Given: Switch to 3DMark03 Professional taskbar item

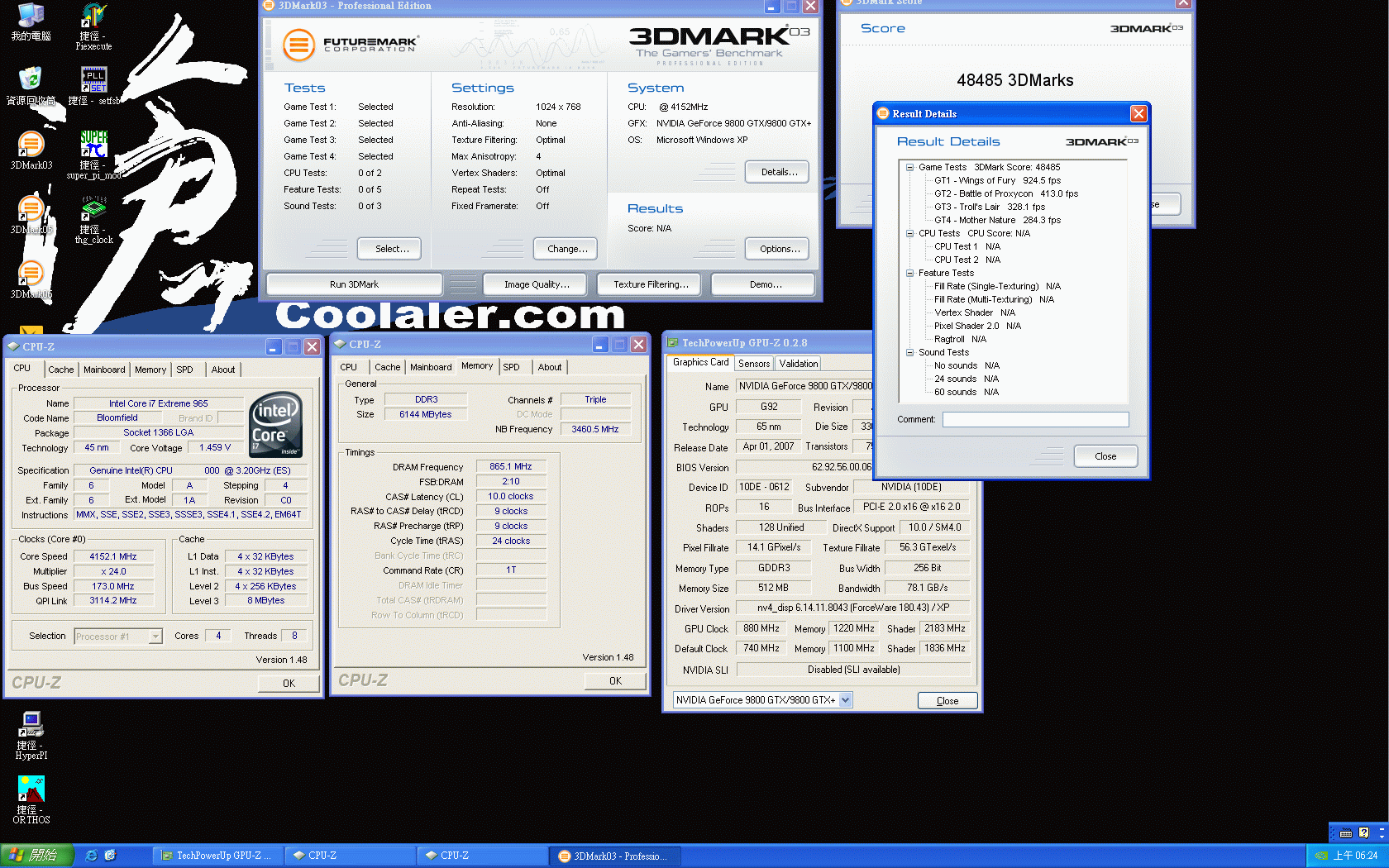Looking at the screenshot, I should pyautogui.click(x=615, y=856).
